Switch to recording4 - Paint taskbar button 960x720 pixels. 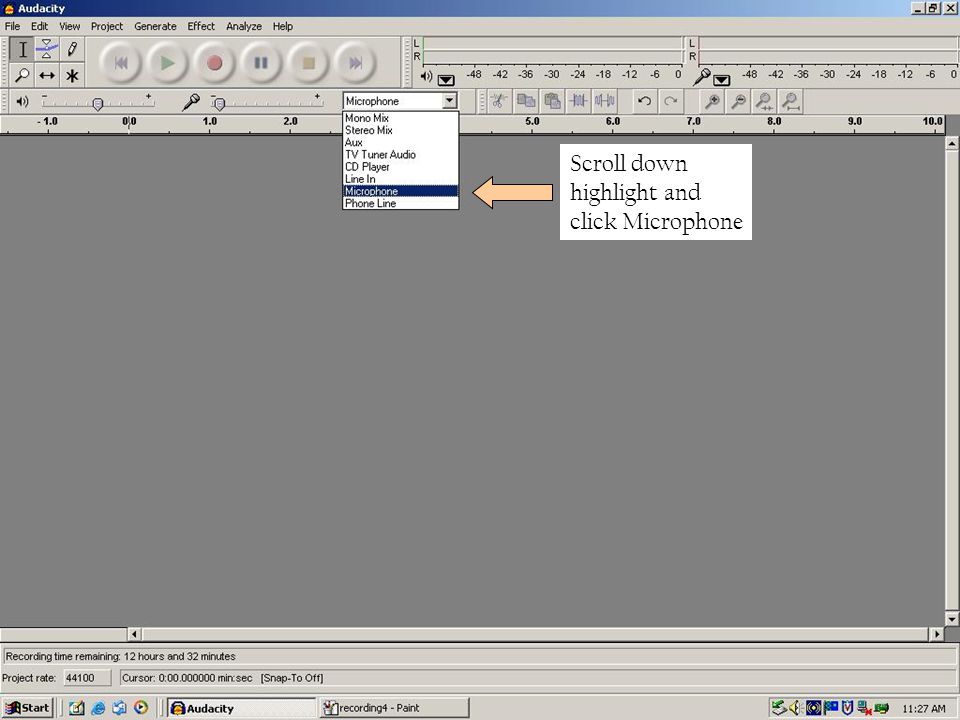coord(394,708)
